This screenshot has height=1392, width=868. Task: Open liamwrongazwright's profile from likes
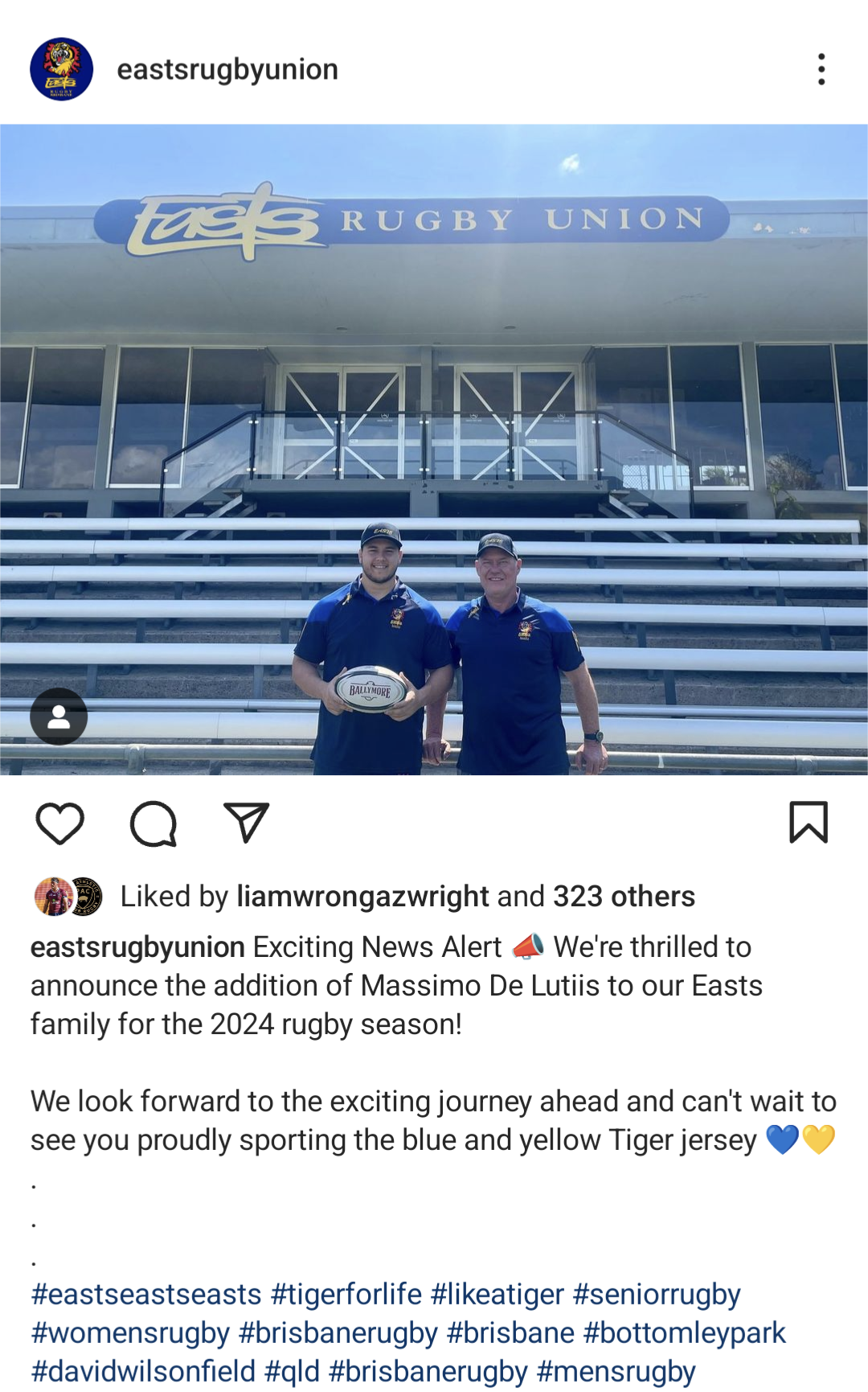coord(362,897)
